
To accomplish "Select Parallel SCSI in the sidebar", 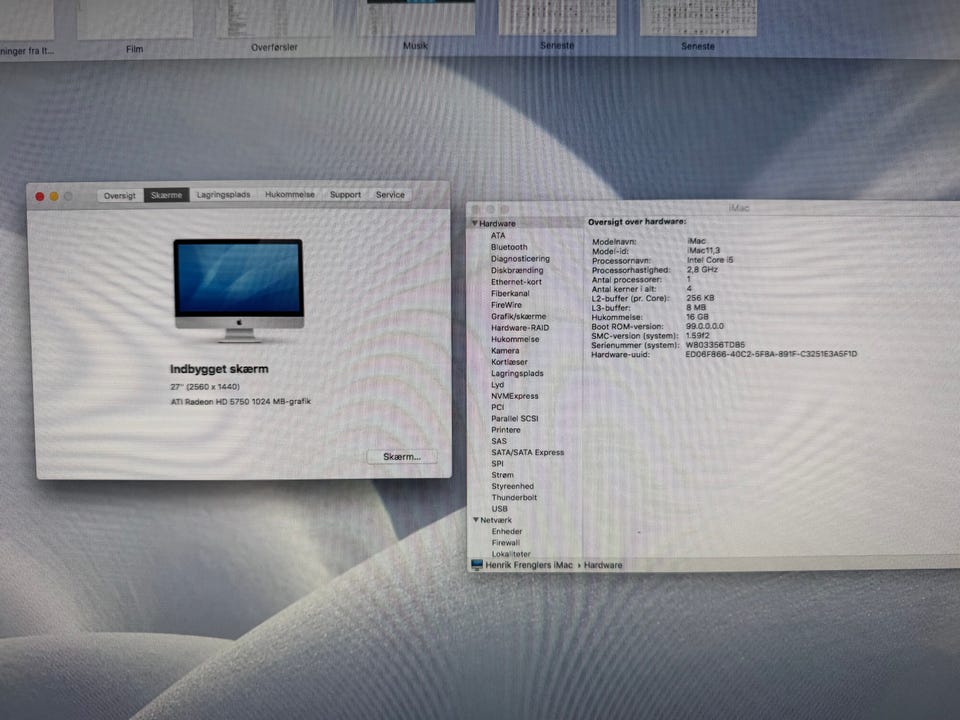I will pyautogui.click(x=515, y=419).
